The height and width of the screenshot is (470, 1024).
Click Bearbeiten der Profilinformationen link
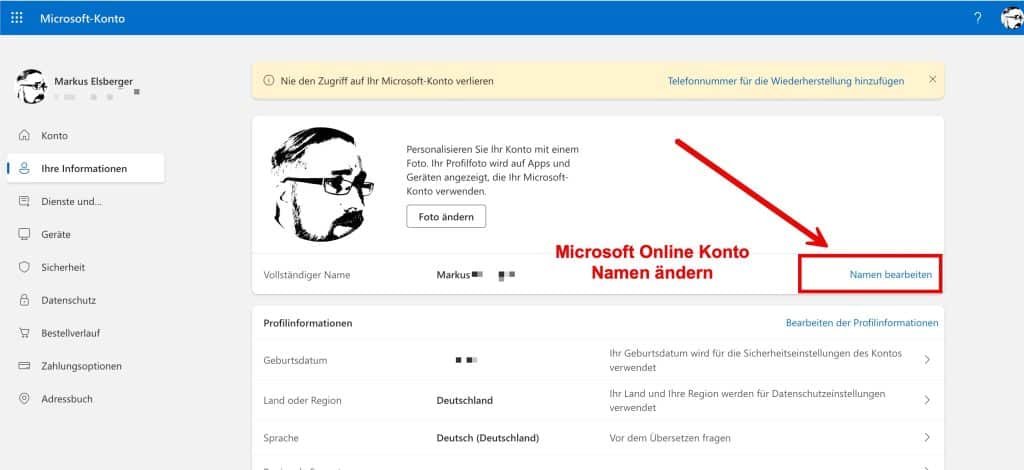pyautogui.click(x=862, y=322)
